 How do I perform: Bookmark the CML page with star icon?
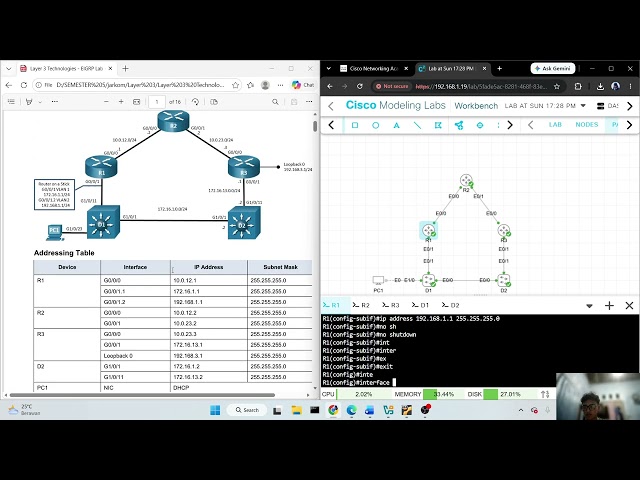pyautogui.click(x=557, y=87)
